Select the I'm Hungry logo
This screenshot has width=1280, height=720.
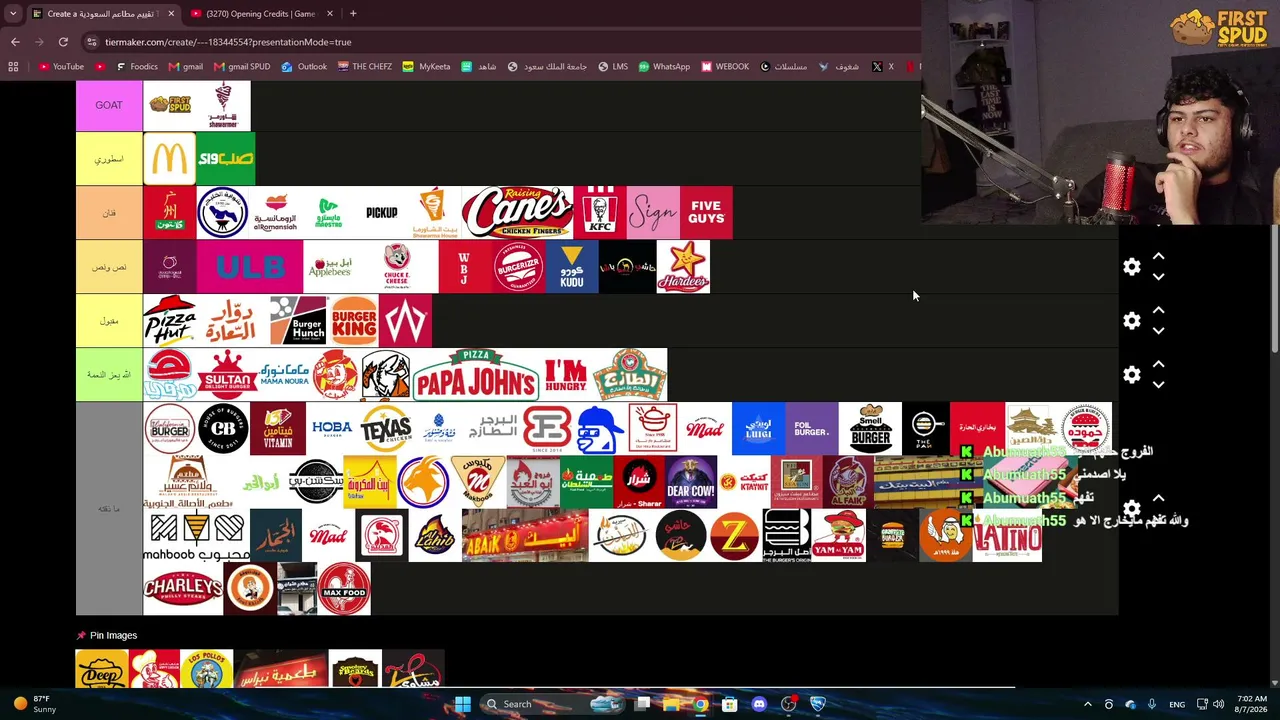(x=566, y=375)
